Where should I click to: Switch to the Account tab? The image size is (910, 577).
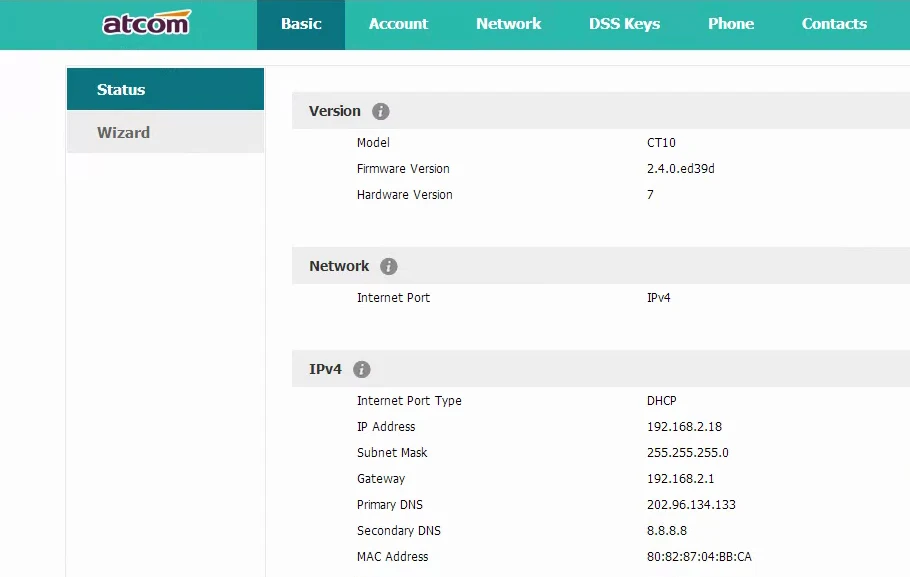pos(398,24)
